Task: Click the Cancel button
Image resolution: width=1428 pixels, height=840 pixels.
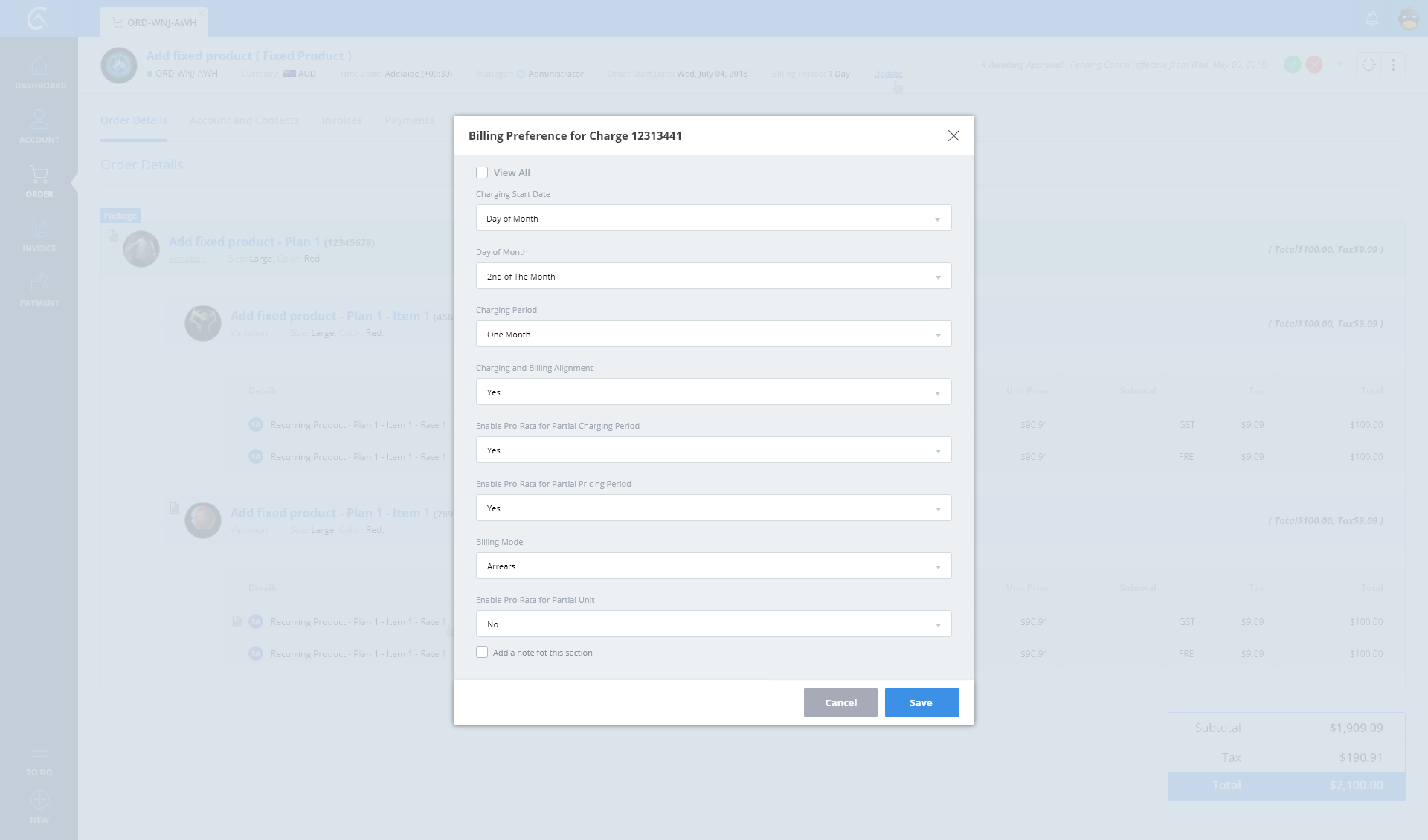Action: (840, 702)
